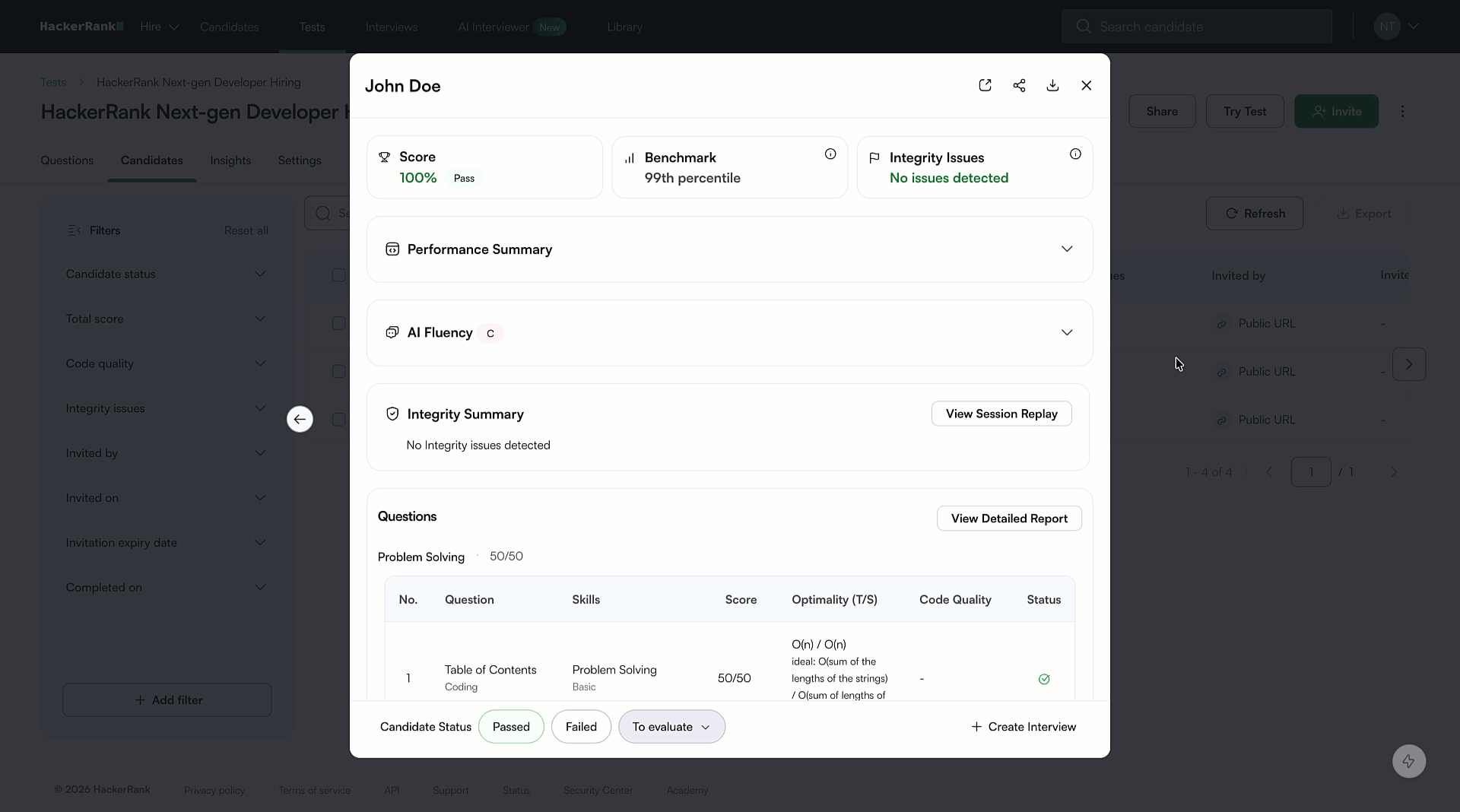Click the Search candidate input field

1197,26
